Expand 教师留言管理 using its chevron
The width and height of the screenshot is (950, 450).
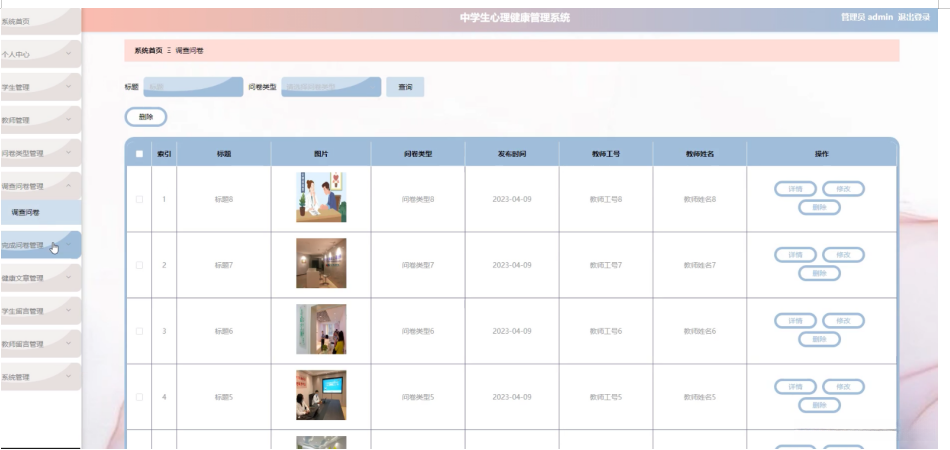tap(68, 343)
